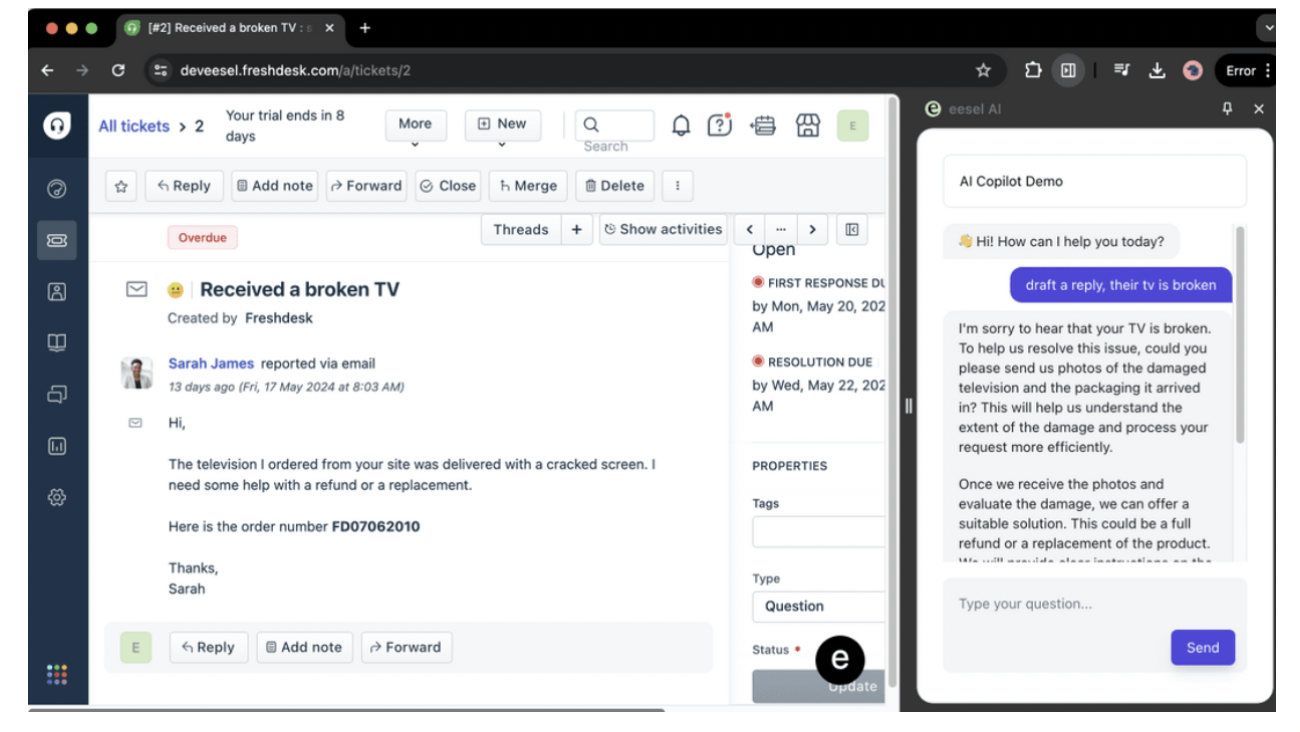Screen dimensions: 1300x732
Task: Click Reply in the top toolbar
Action: point(184,186)
